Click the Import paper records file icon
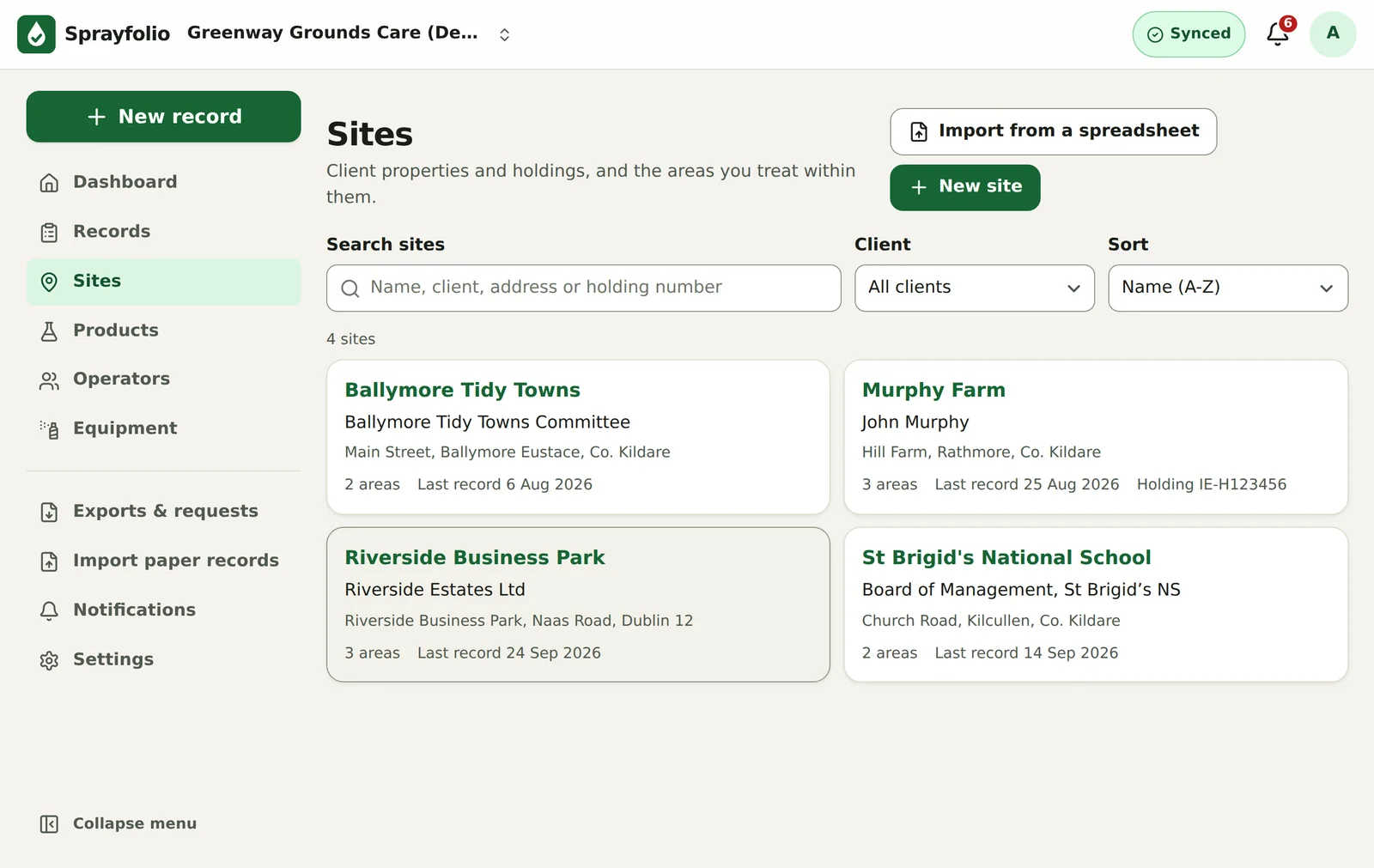1374x868 pixels. point(49,561)
